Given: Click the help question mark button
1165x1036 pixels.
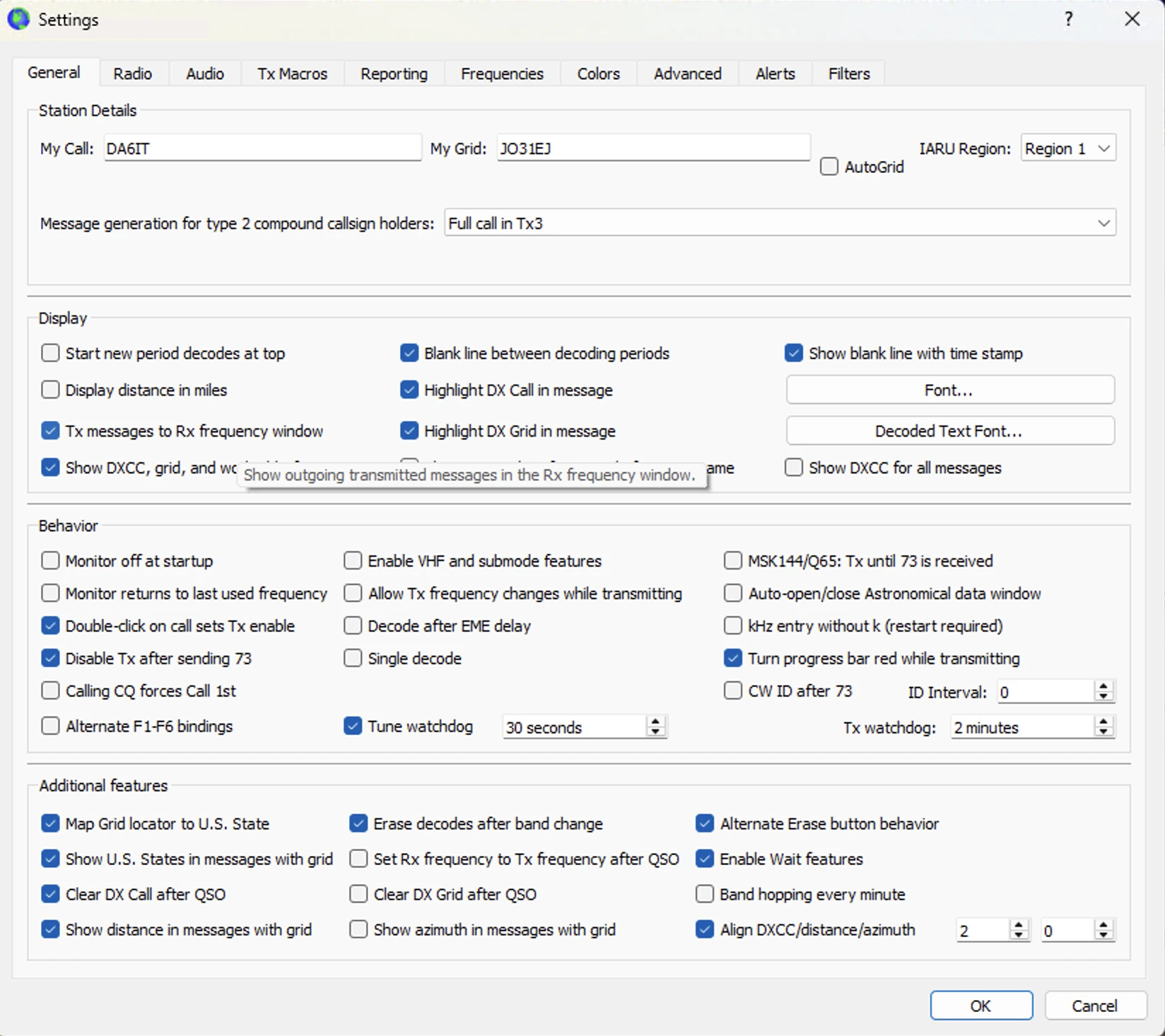Looking at the screenshot, I should (1069, 19).
